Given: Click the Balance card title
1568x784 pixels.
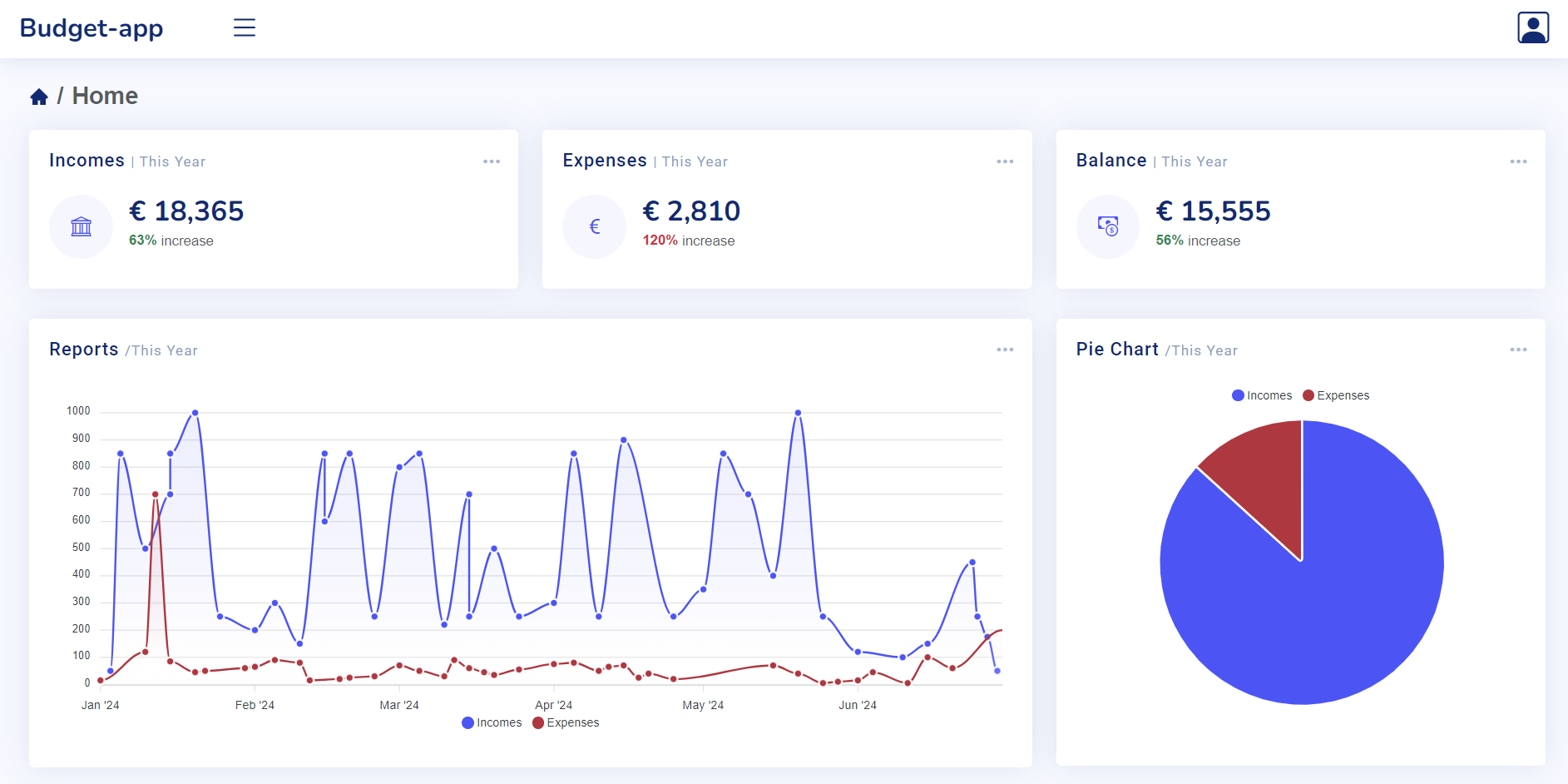Looking at the screenshot, I should click(x=1111, y=161).
